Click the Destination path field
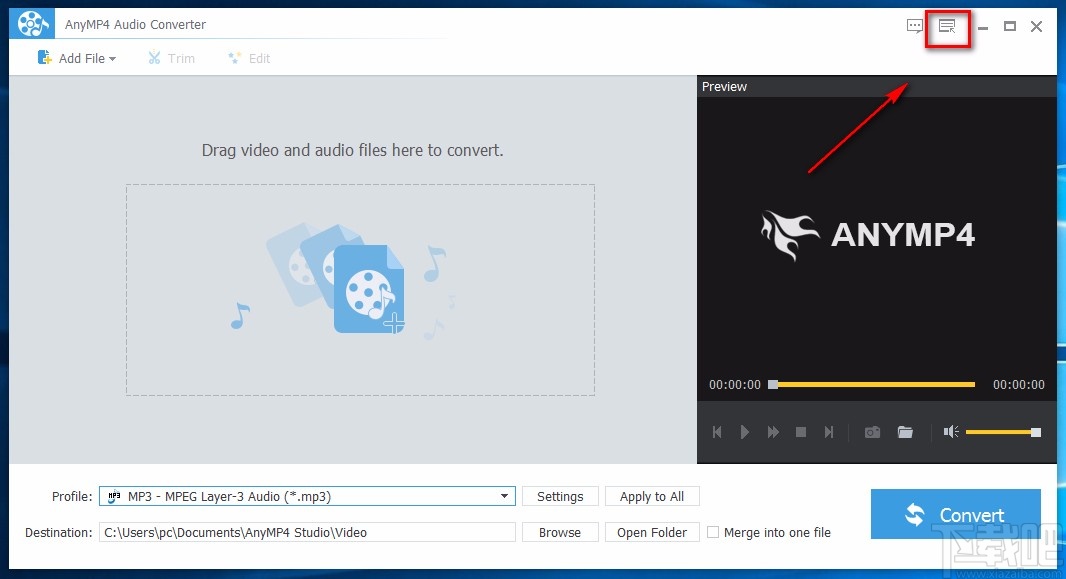The height and width of the screenshot is (579, 1066). [x=307, y=532]
